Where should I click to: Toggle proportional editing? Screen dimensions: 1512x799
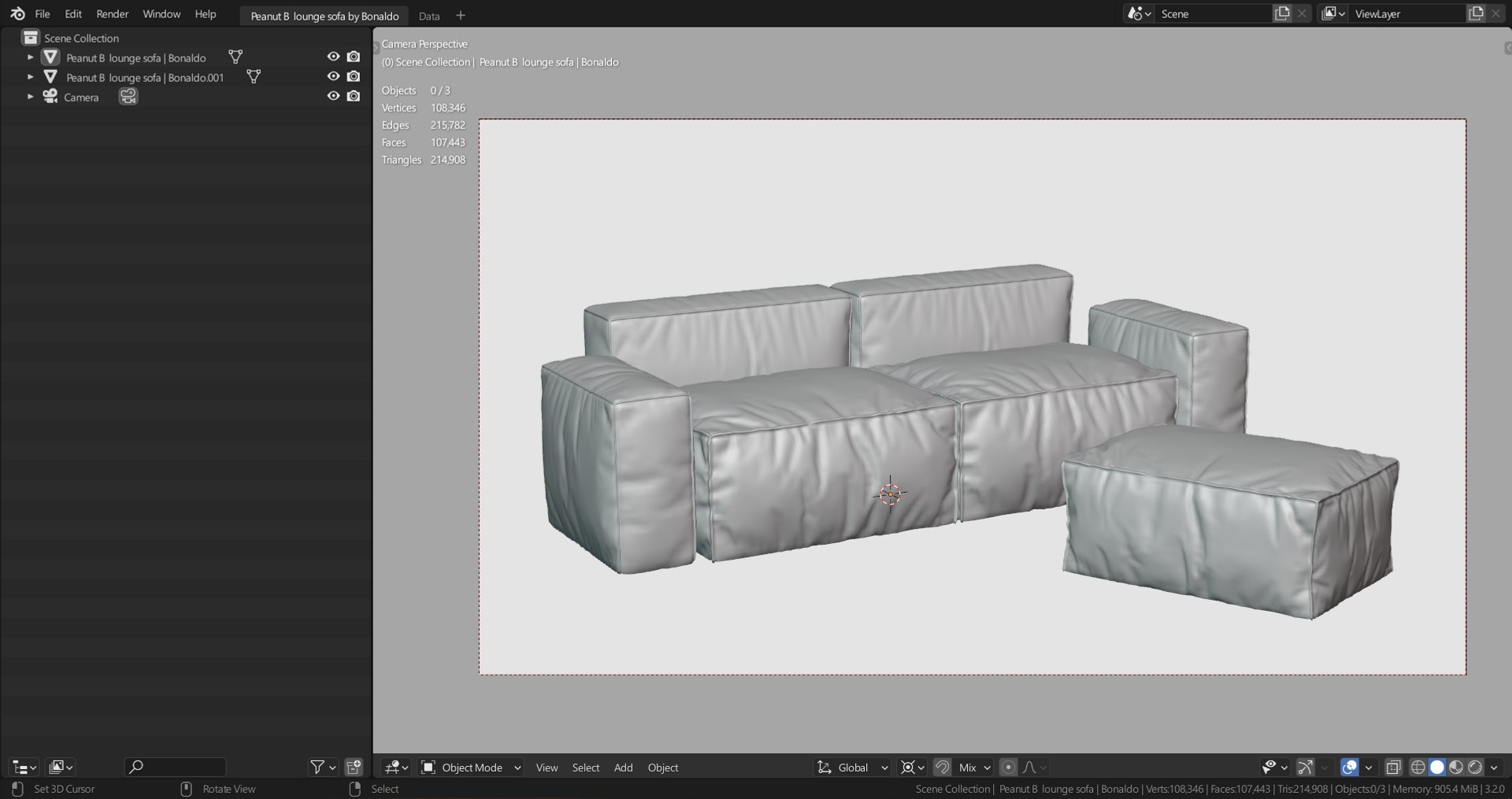[1008, 767]
